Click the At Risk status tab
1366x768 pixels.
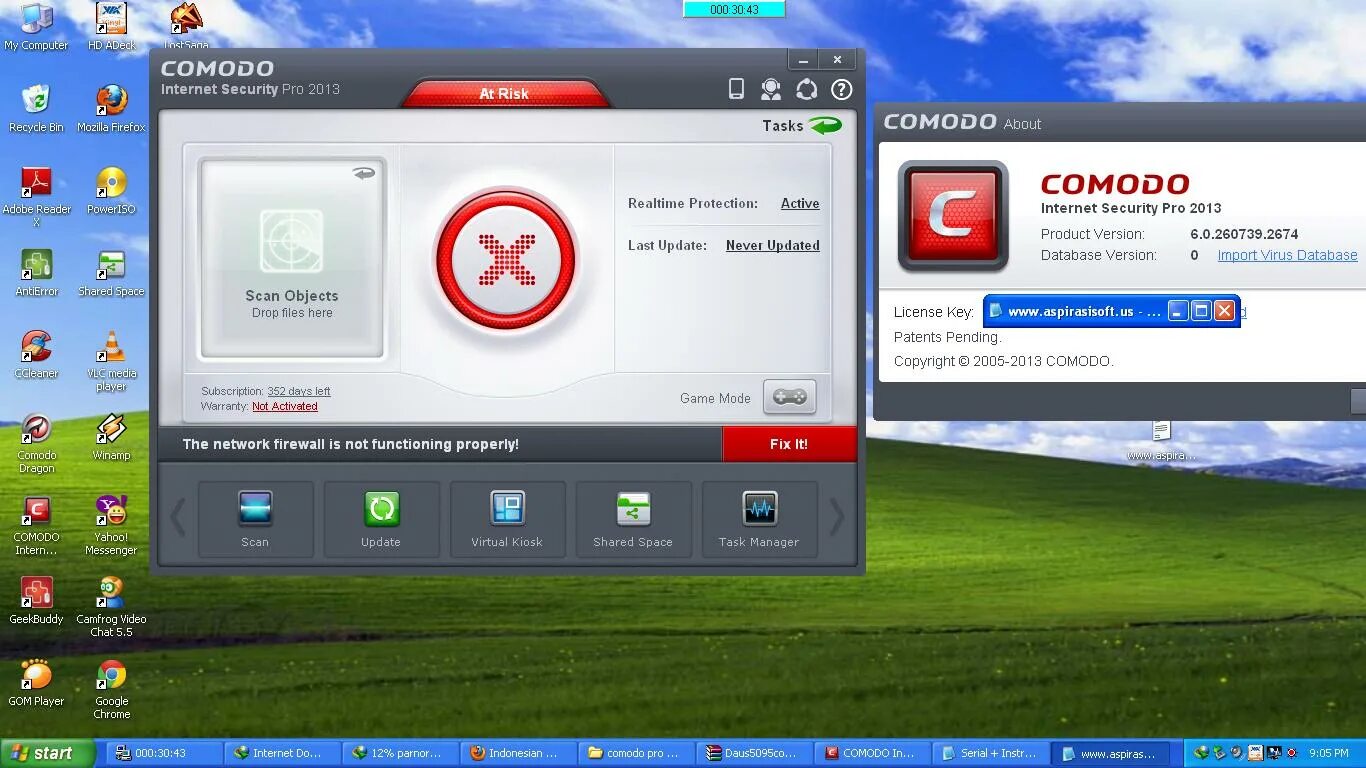click(x=505, y=93)
